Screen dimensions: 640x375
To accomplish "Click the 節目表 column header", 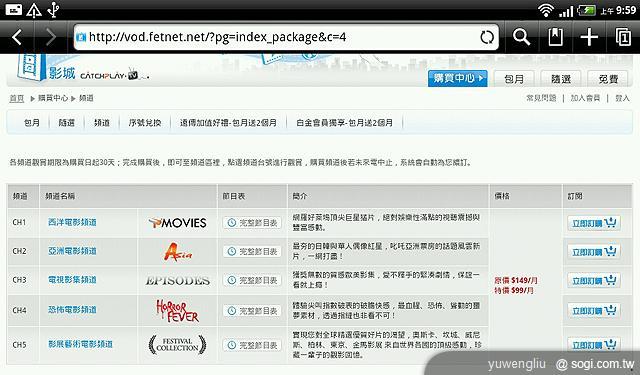I will click(x=233, y=196).
